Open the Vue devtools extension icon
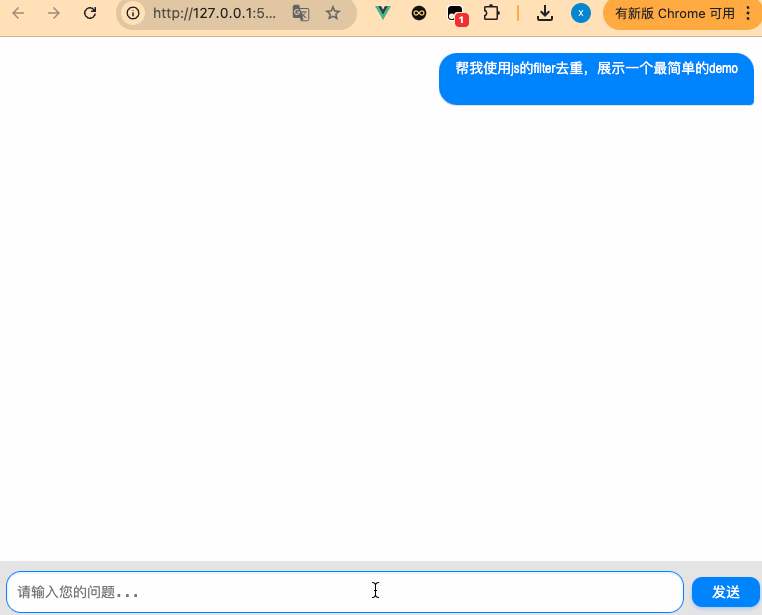The height and width of the screenshot is (615, 762). pyautogui.click(x=383, y=13)
